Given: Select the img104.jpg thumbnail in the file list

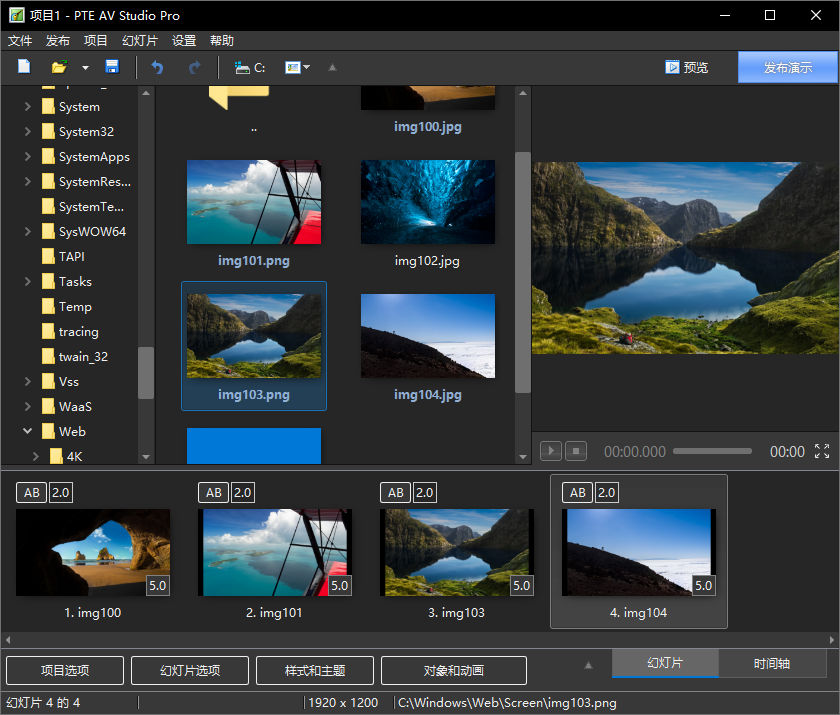Looking at the screenshot, I should point(428,336).
